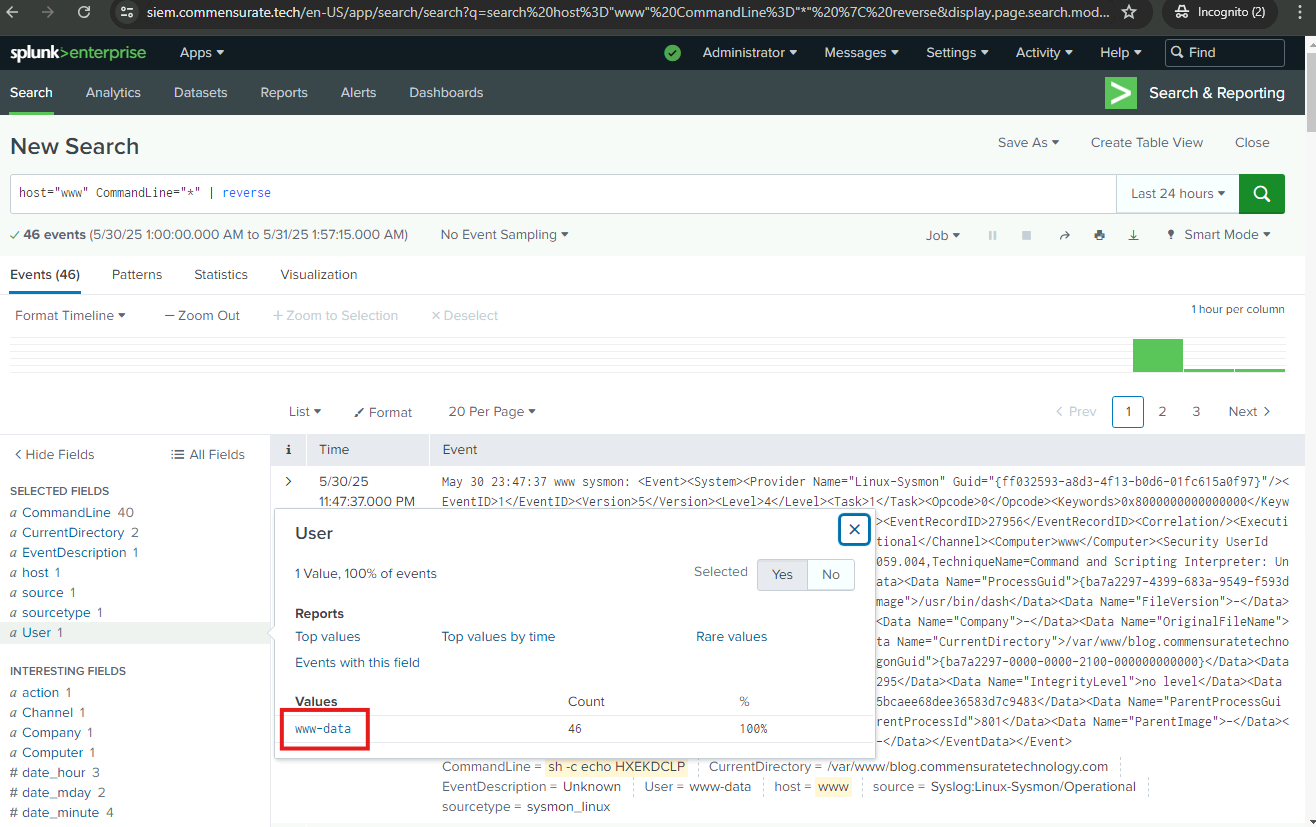Open the Smart Mode dropdown
1316x827 pixels.
(x=1219, y=235)
